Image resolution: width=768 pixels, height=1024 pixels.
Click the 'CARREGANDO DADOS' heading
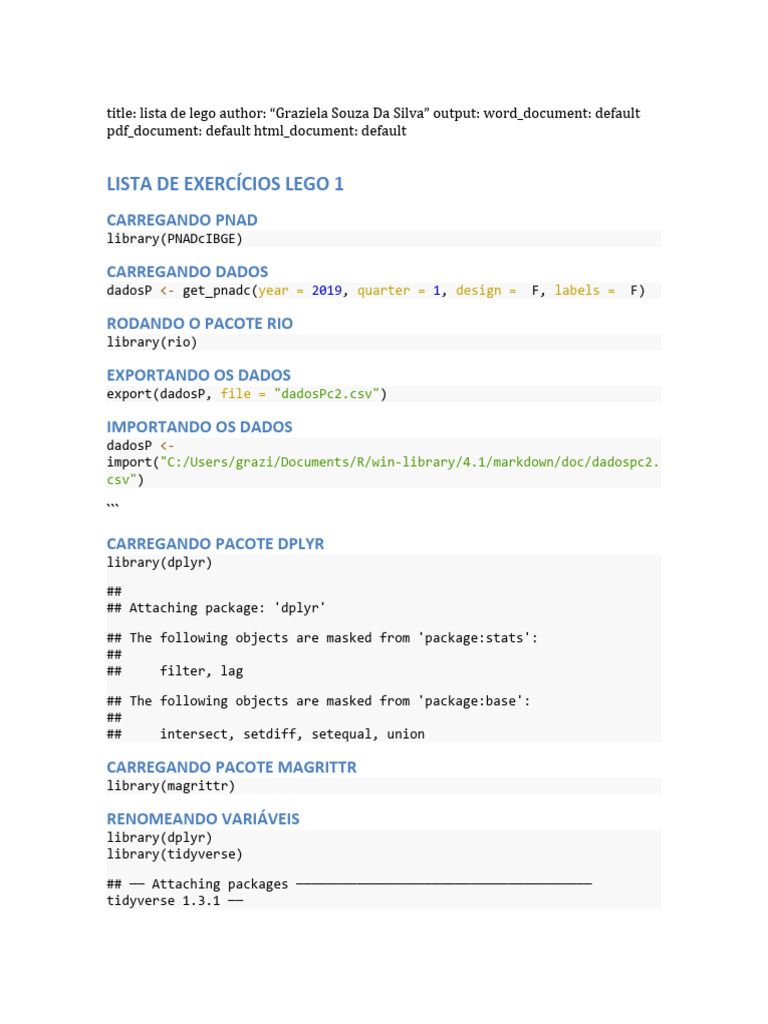tap(187, 272)
